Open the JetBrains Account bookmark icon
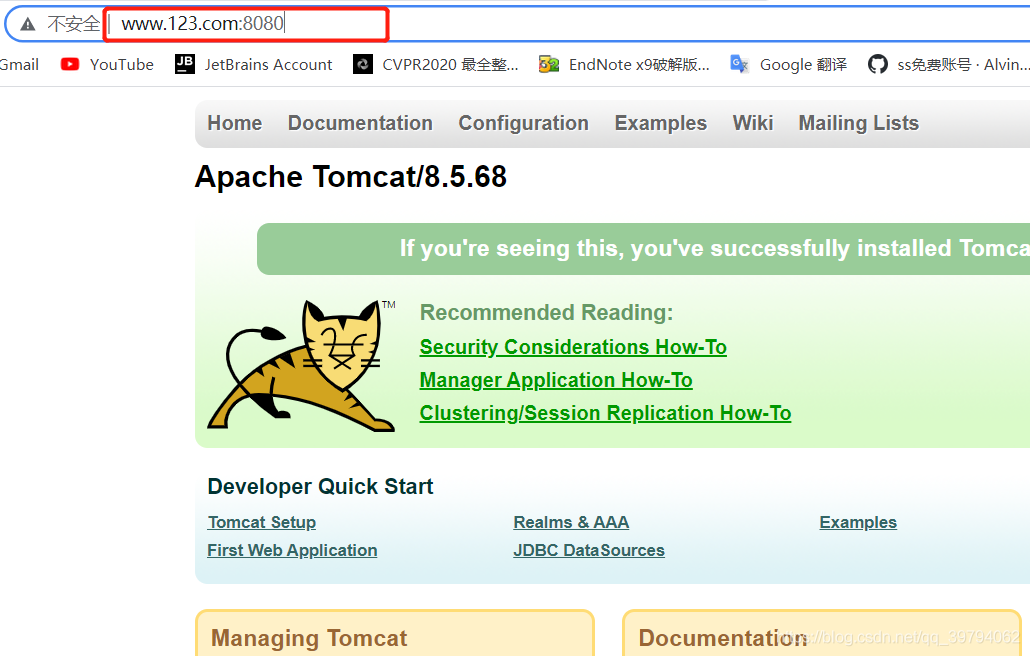This screenshot has height=656, width=1030. (x=185, y=64)
